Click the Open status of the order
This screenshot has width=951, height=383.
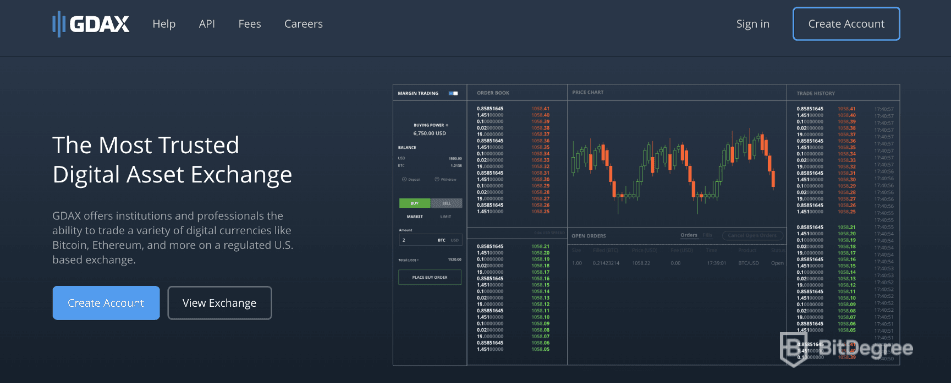(x=778, y=263)
